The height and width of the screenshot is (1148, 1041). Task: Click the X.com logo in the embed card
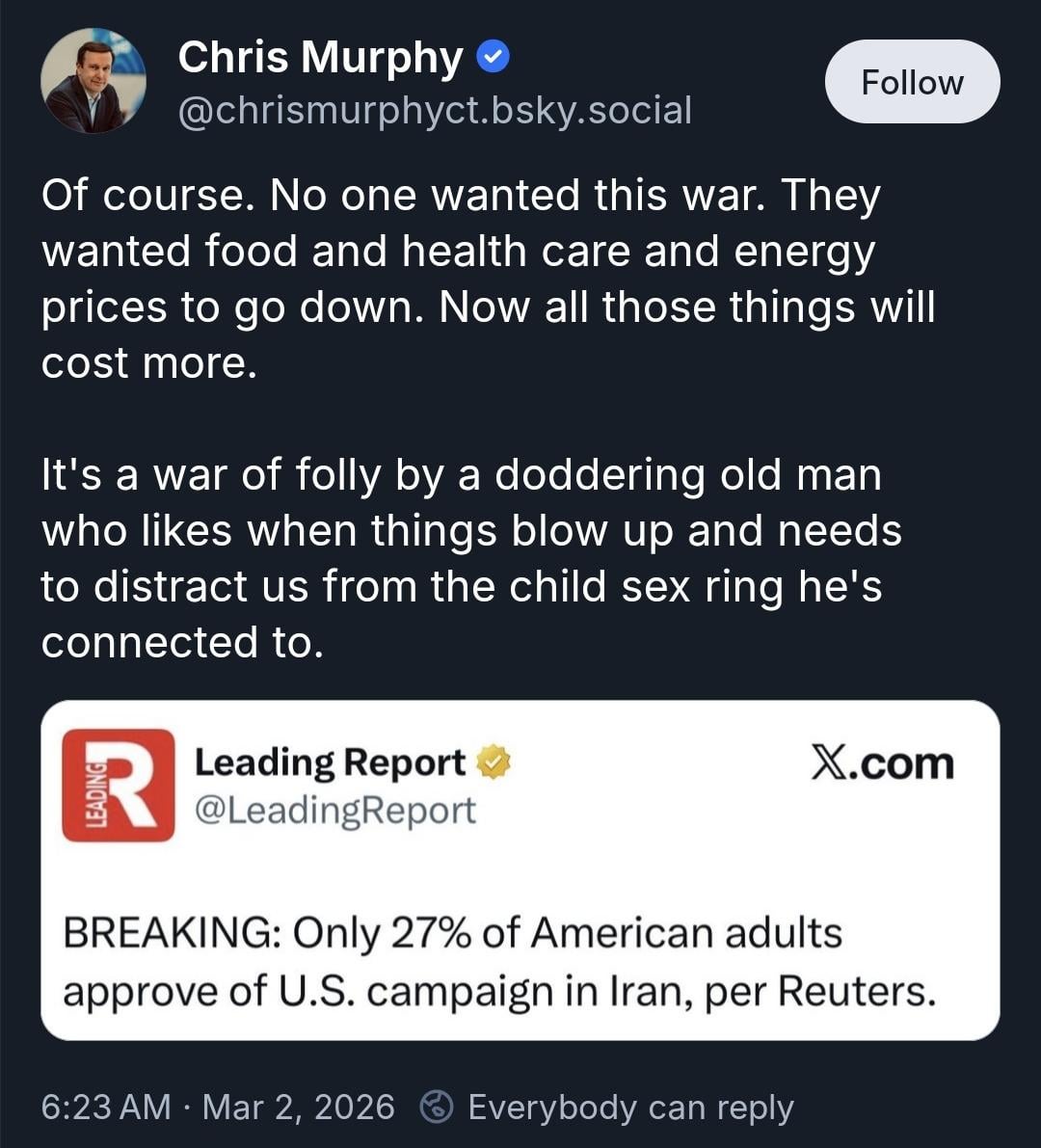click(x=881, y=764)
